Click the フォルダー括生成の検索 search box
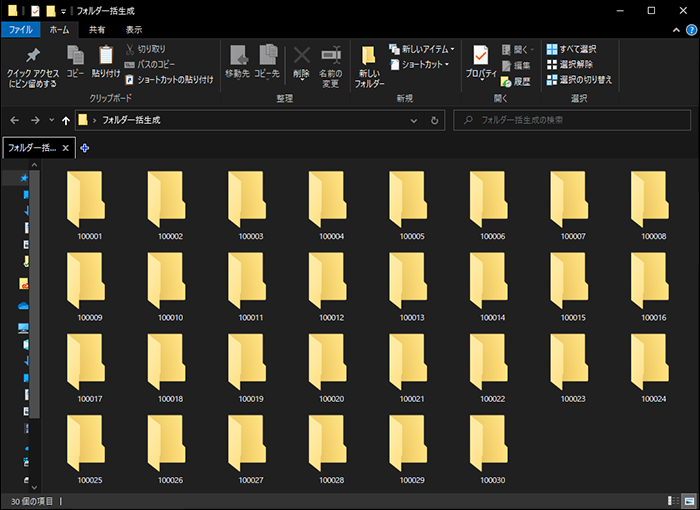 click(570, 120)
